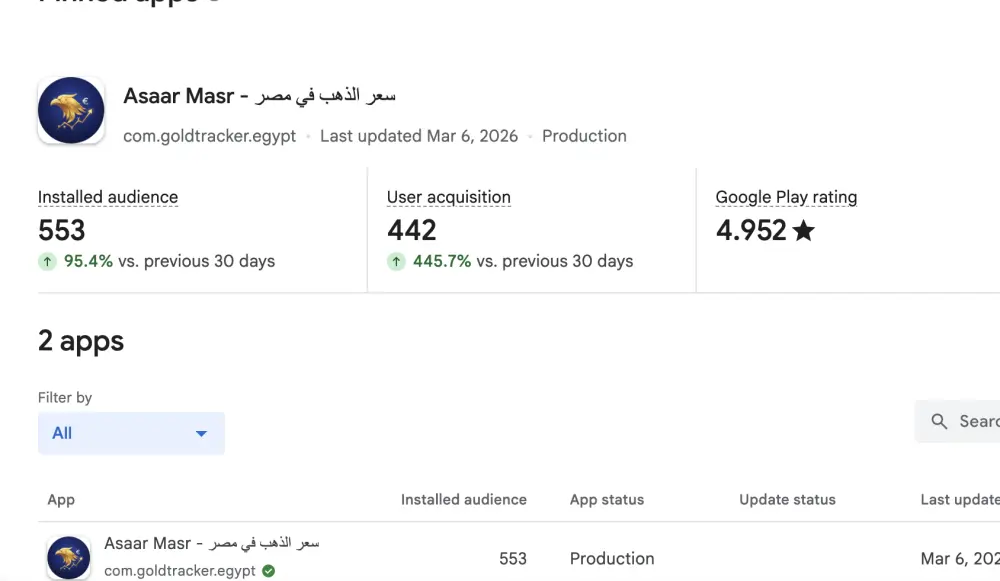Click the Production status in the table row
Viewport: 1000px width, 581px height.
point(612,559)
